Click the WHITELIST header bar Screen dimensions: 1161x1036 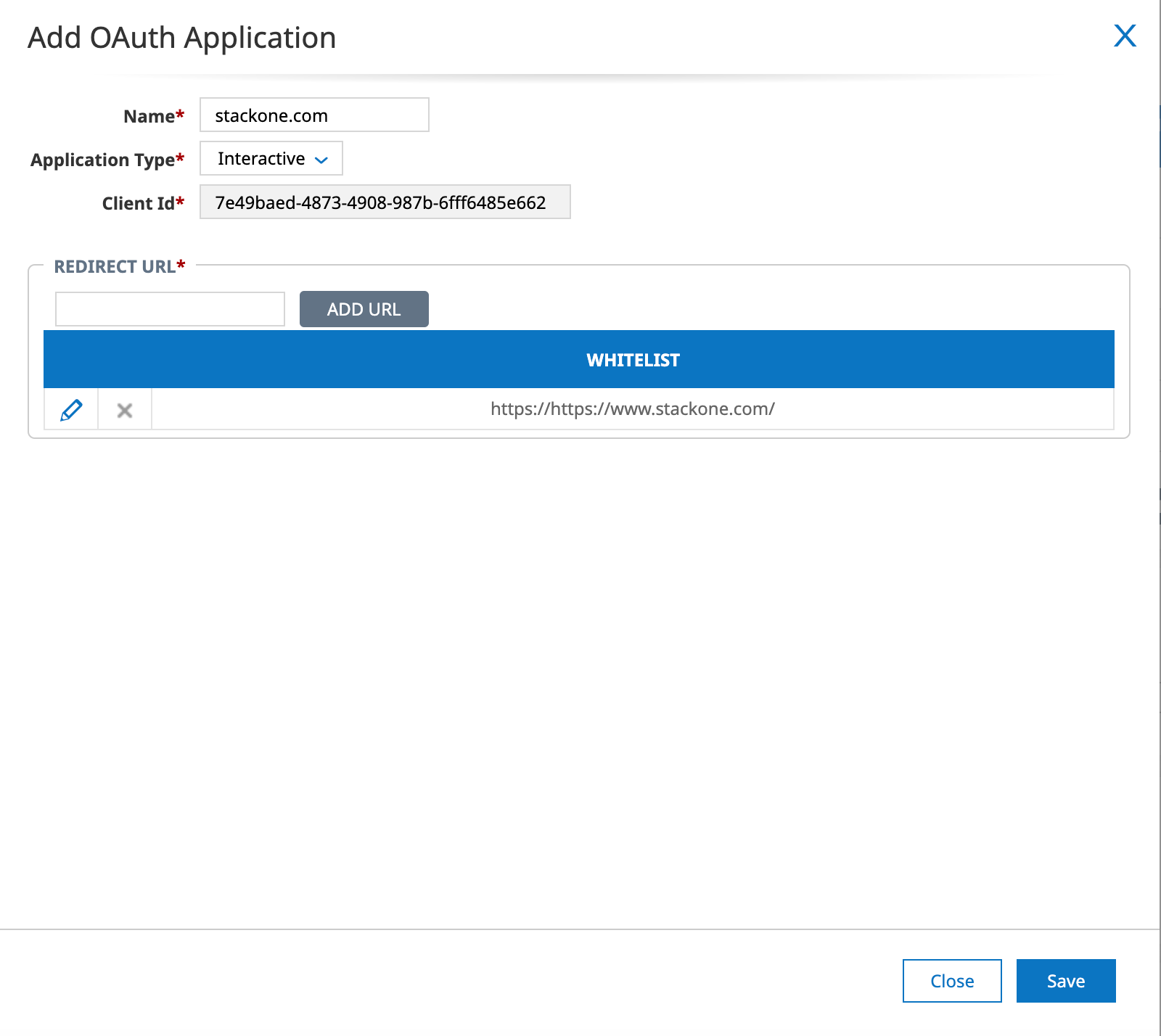click(632, 359)
